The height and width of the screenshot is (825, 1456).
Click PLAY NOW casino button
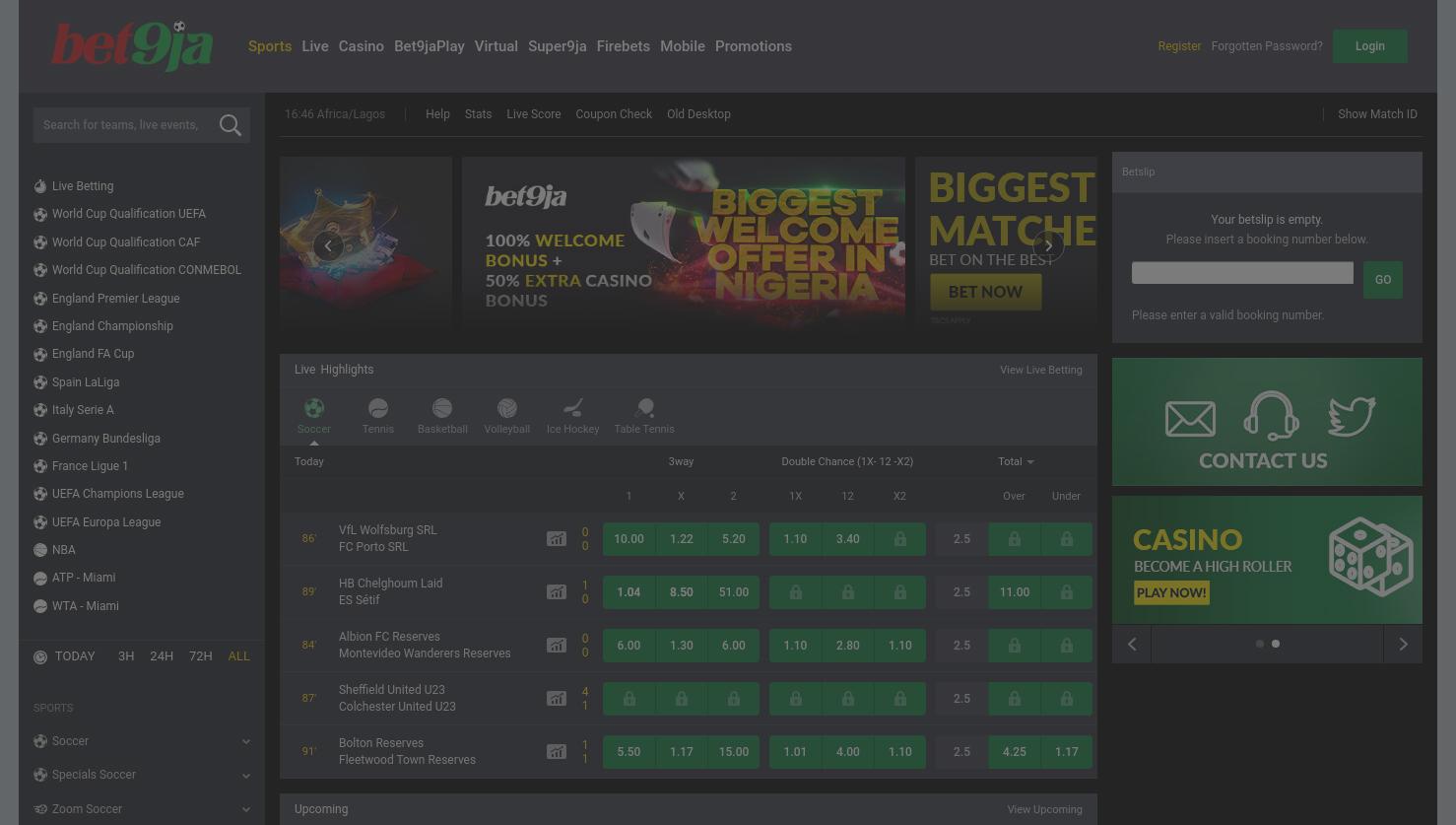pyautogui.click(x=1171, y=592)
